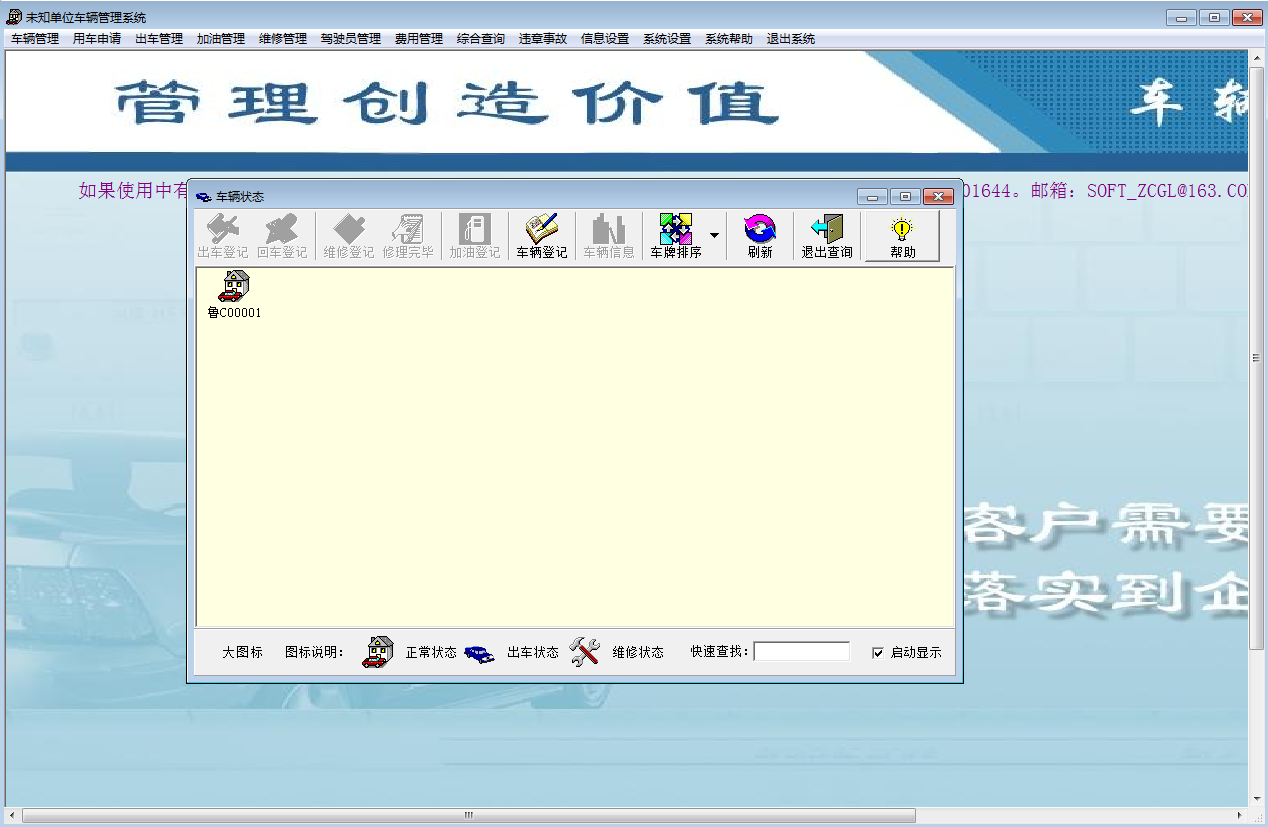The width and height of the screenshot is (1268, 827).
Task: Open the 系统帮助 menu
Action: pyautogui.click(x=729, y=39)
